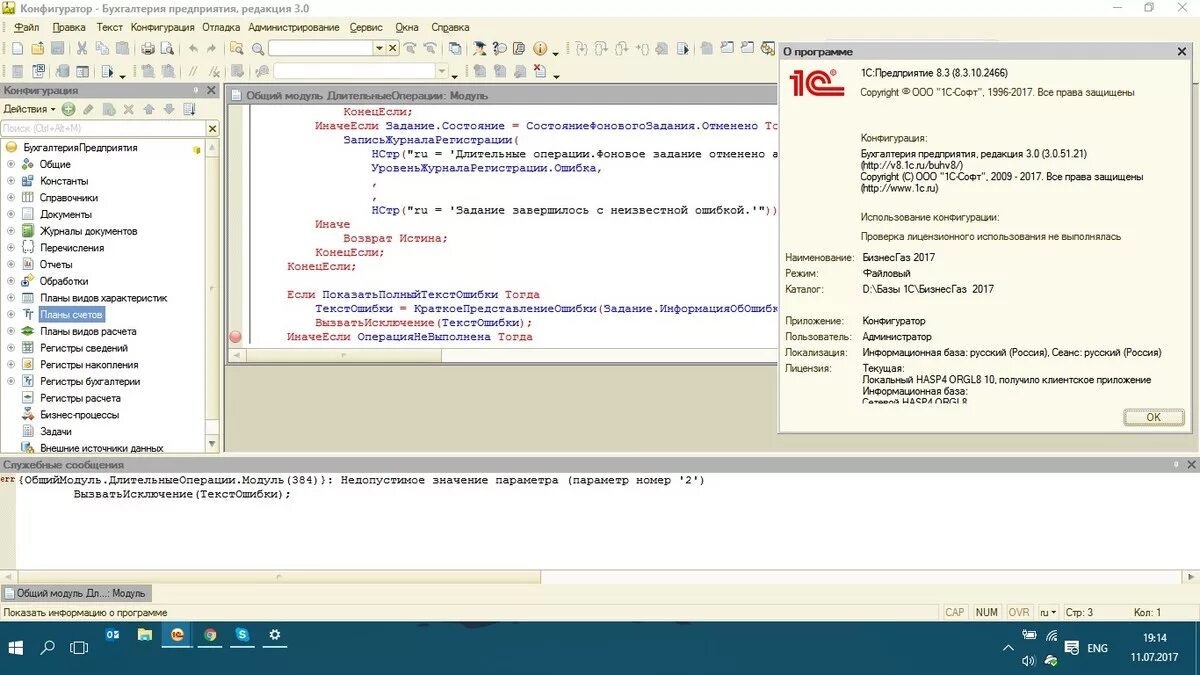Move the object down in the configuration tree
Viewport: 1200px width, 675px height.
[168, 109]
